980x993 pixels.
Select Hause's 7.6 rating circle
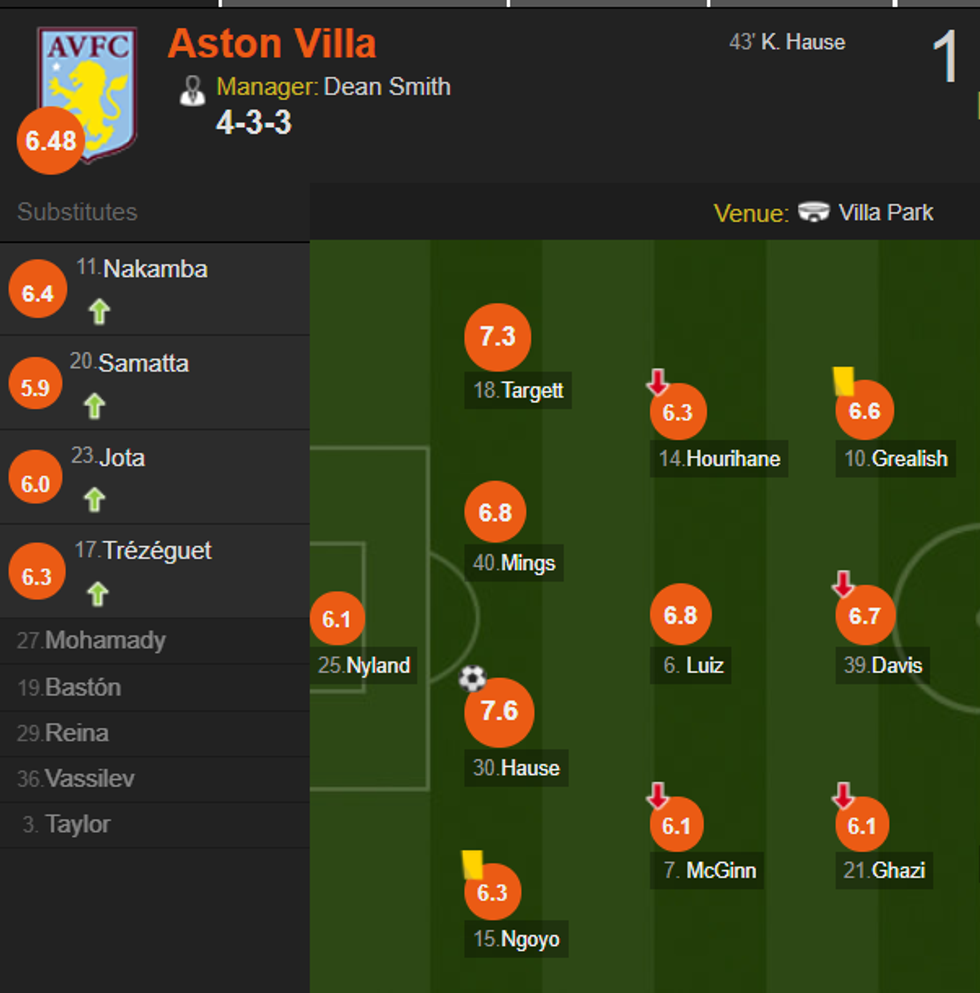tap(499, 711)
